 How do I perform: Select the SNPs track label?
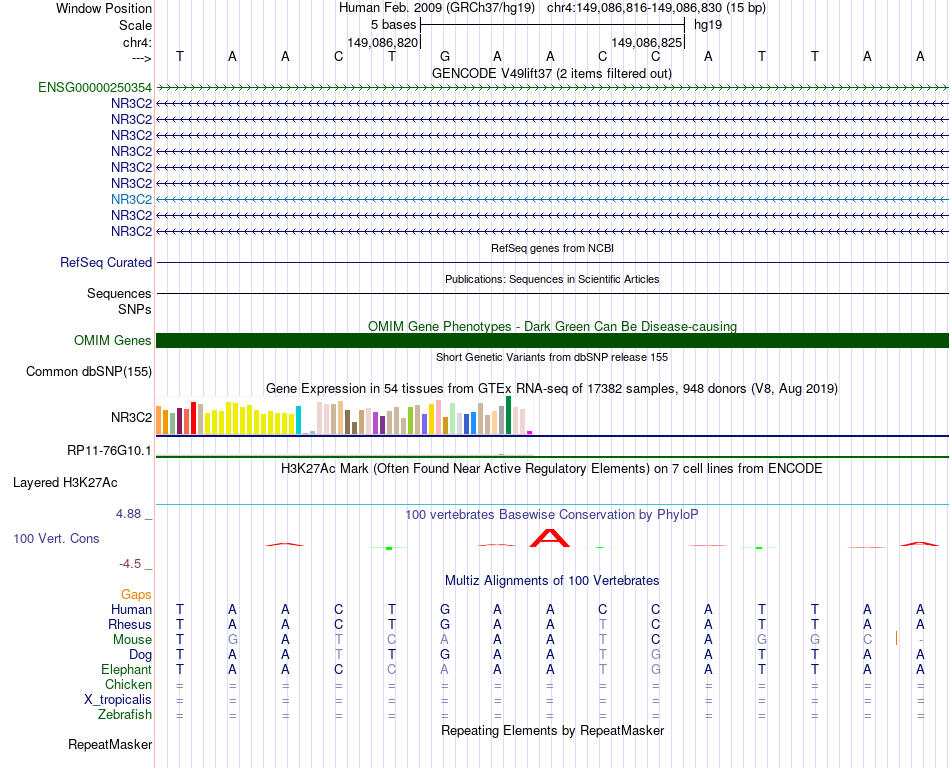(135, 309)
